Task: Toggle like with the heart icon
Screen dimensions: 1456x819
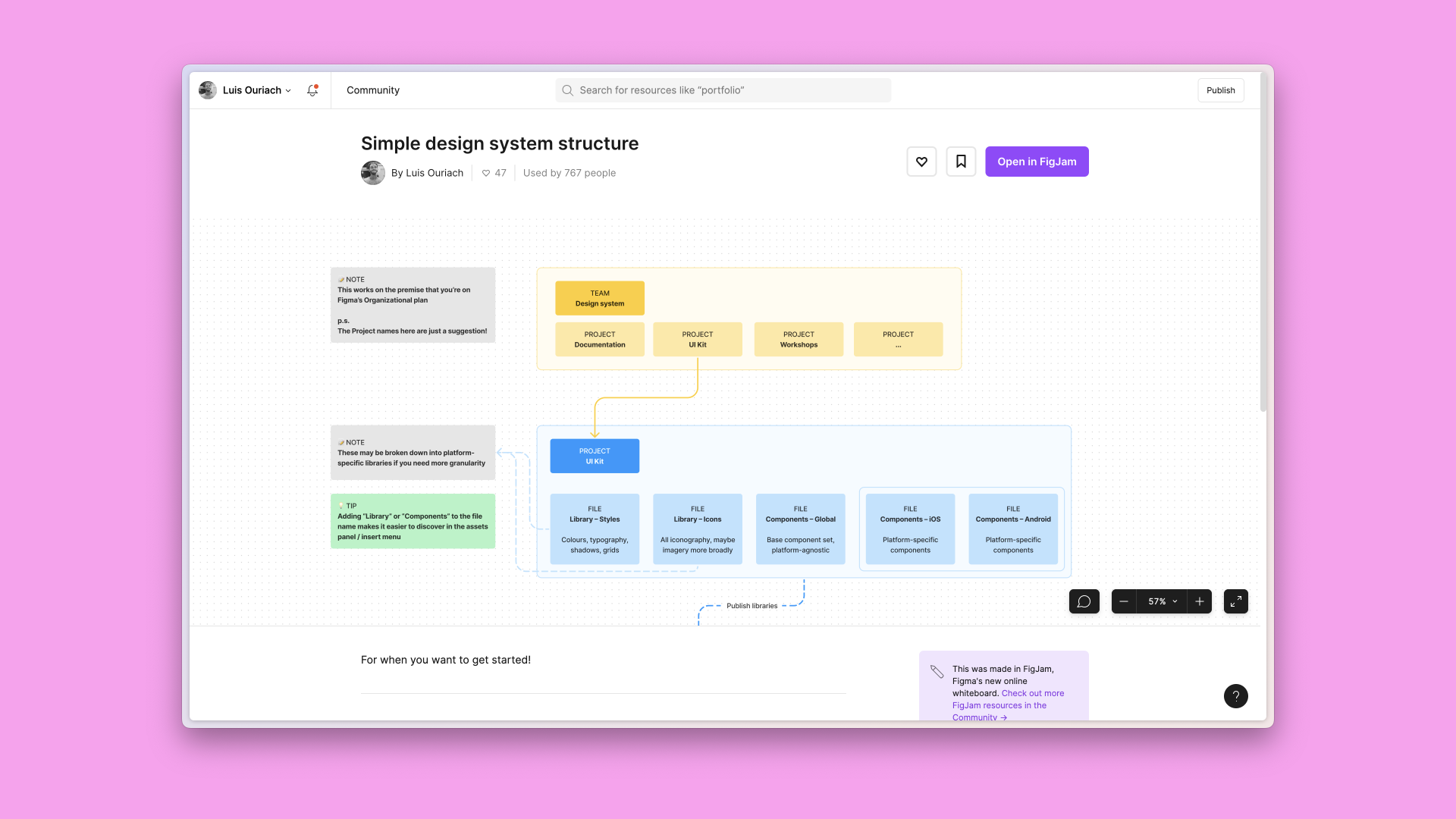Action: coord(921,161)
